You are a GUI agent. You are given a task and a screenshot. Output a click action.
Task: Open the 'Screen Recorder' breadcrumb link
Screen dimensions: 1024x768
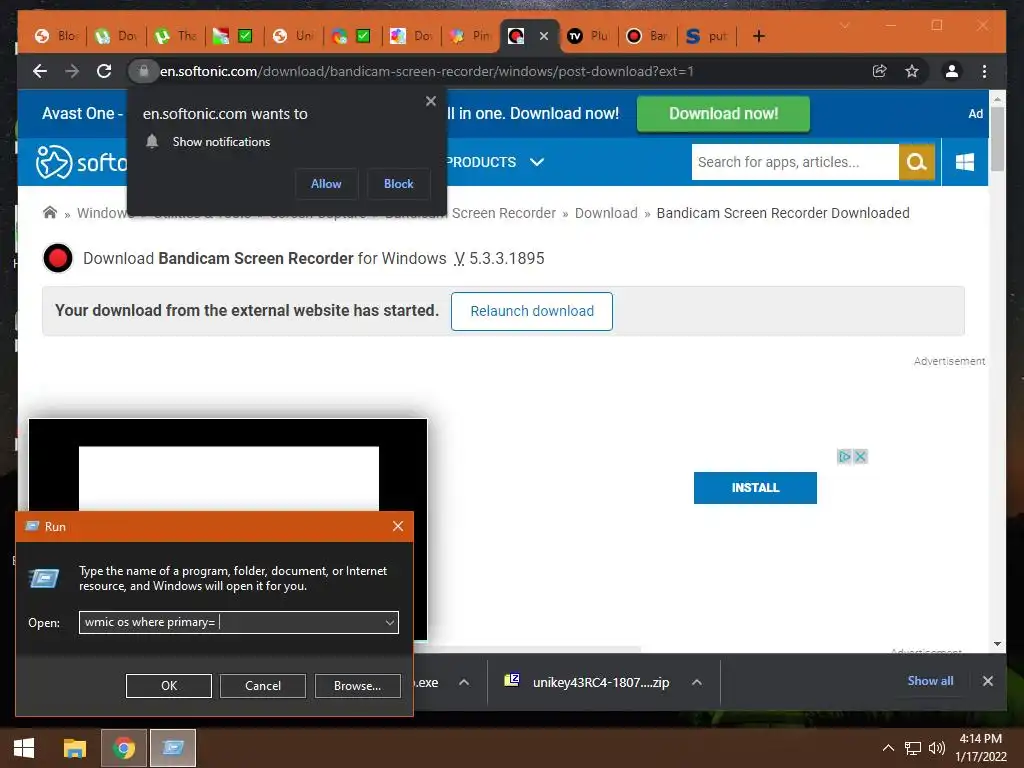504,213
